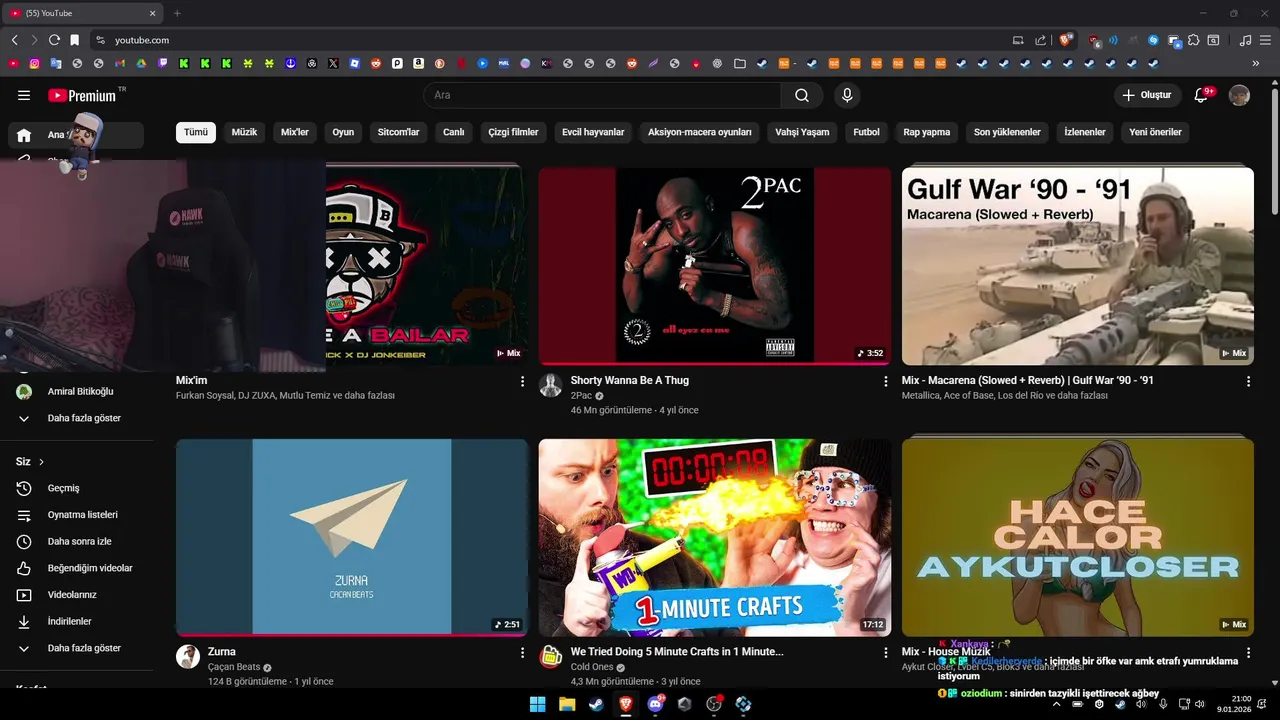Viewport: 1280px width, 720px height.
Task: Expand Daha fazla göster under Siz section
Action: [77, 648]
